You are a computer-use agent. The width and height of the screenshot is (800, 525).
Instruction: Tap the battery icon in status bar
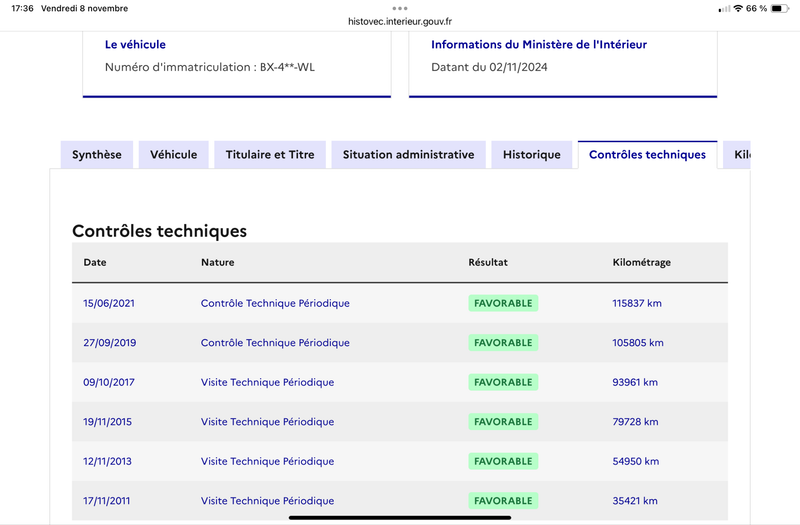click(x=779, y=8)
